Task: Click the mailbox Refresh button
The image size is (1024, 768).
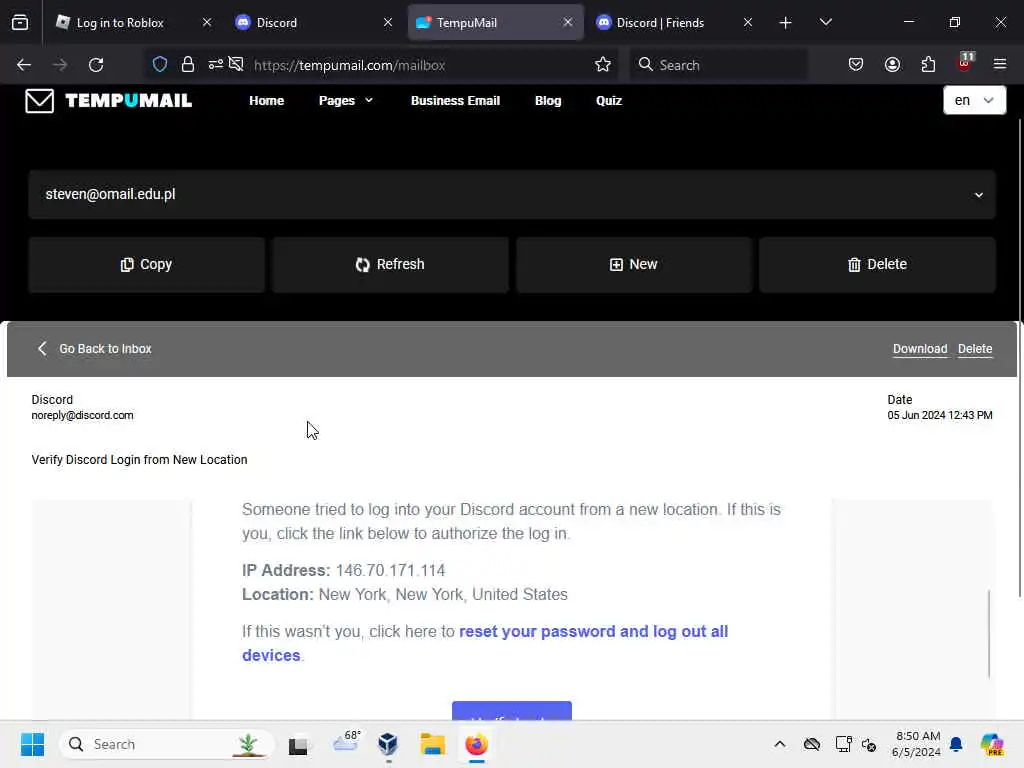Action: (390, 264)
